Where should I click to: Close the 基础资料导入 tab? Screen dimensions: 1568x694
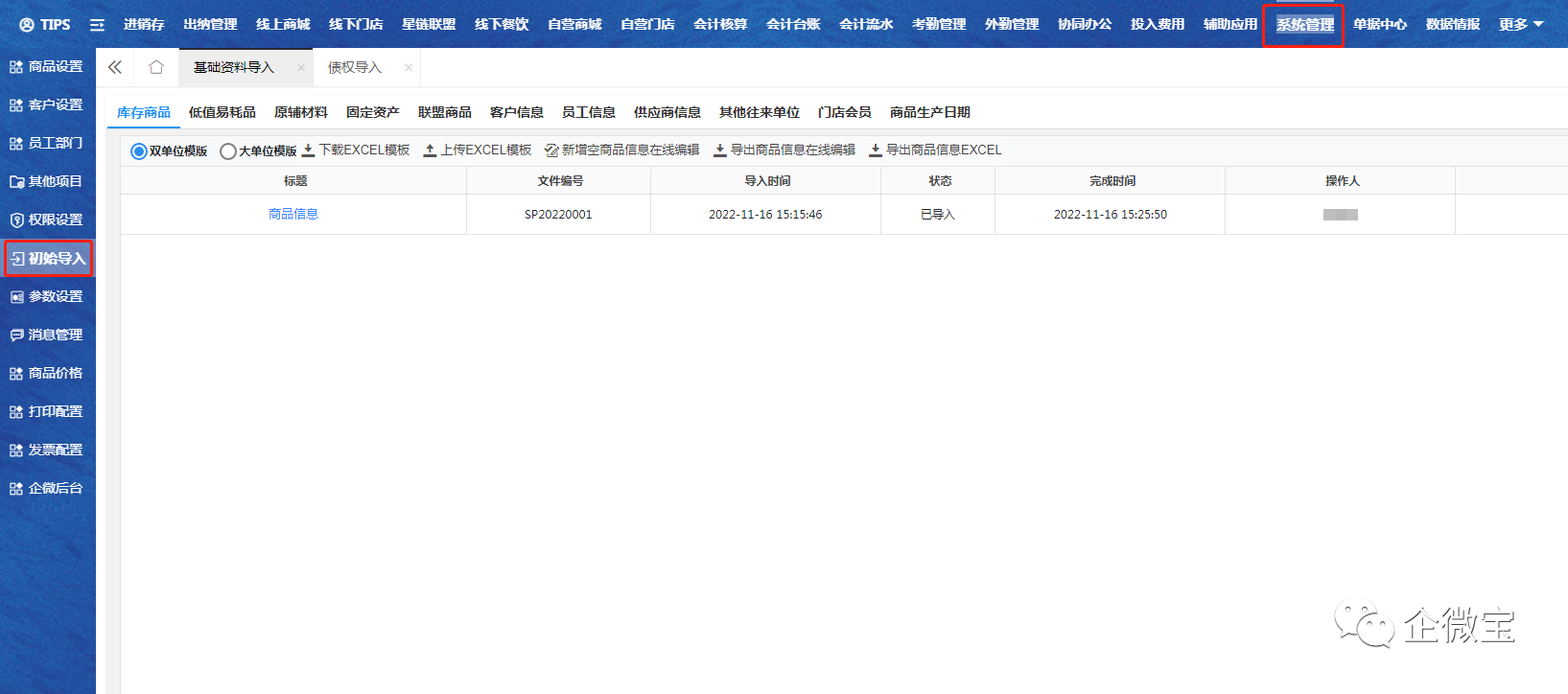click(x=301, y=68)
